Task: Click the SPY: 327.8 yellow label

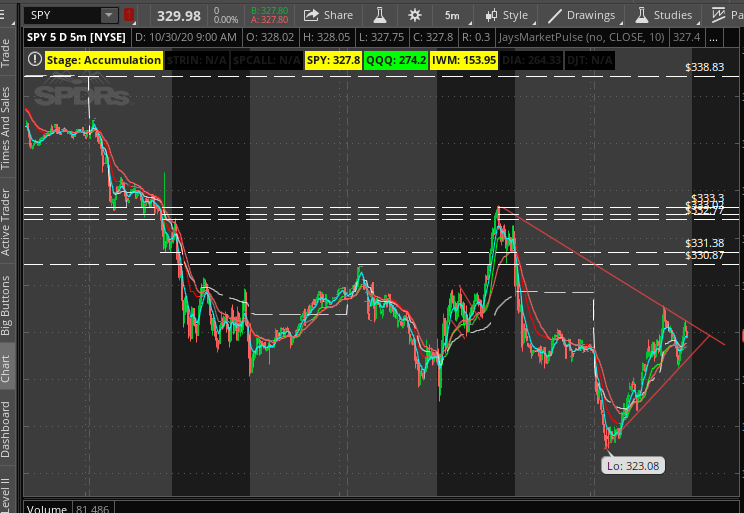Action: coord(333,60)
